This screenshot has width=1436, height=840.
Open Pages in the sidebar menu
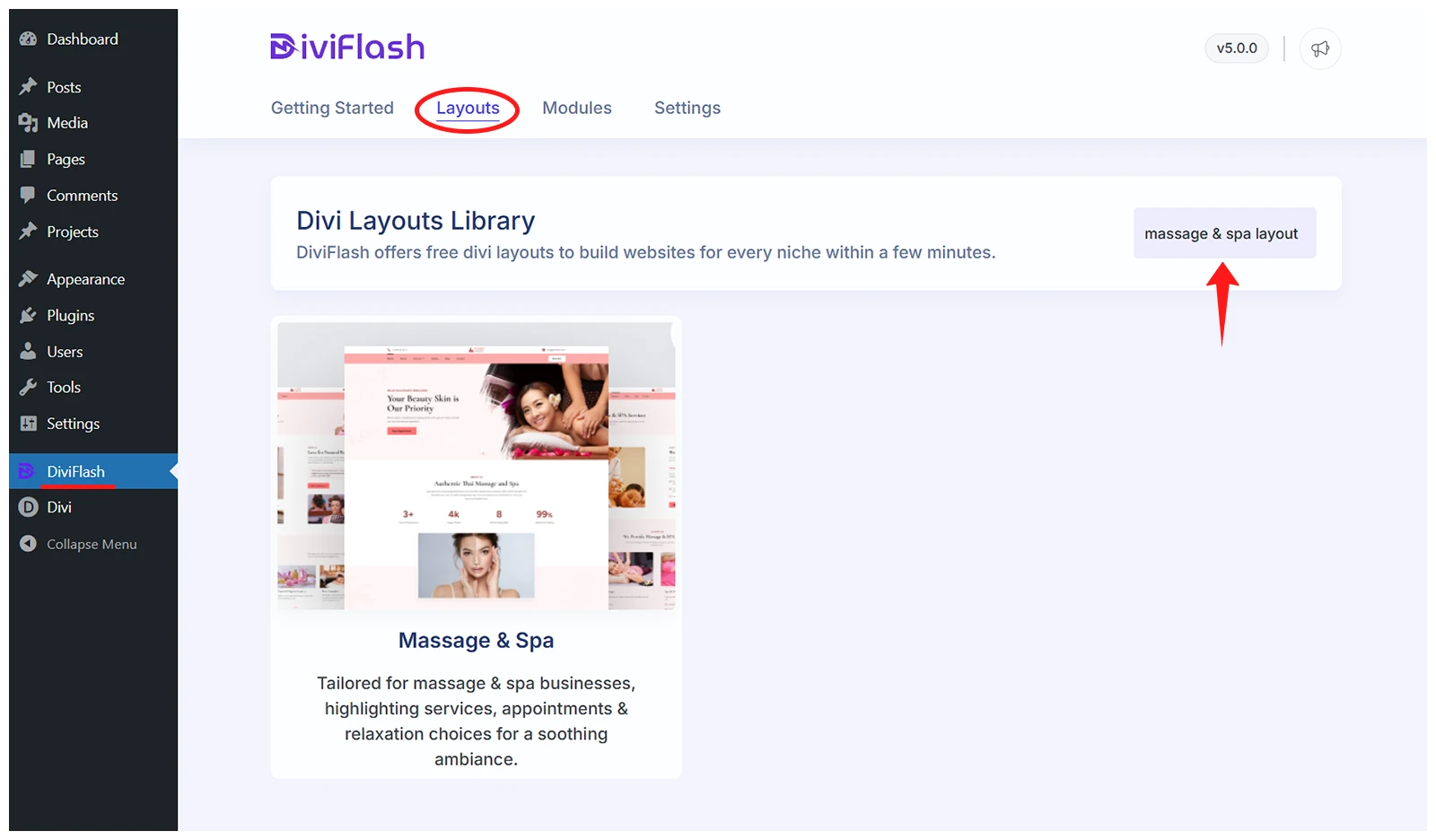click(66, 160)
